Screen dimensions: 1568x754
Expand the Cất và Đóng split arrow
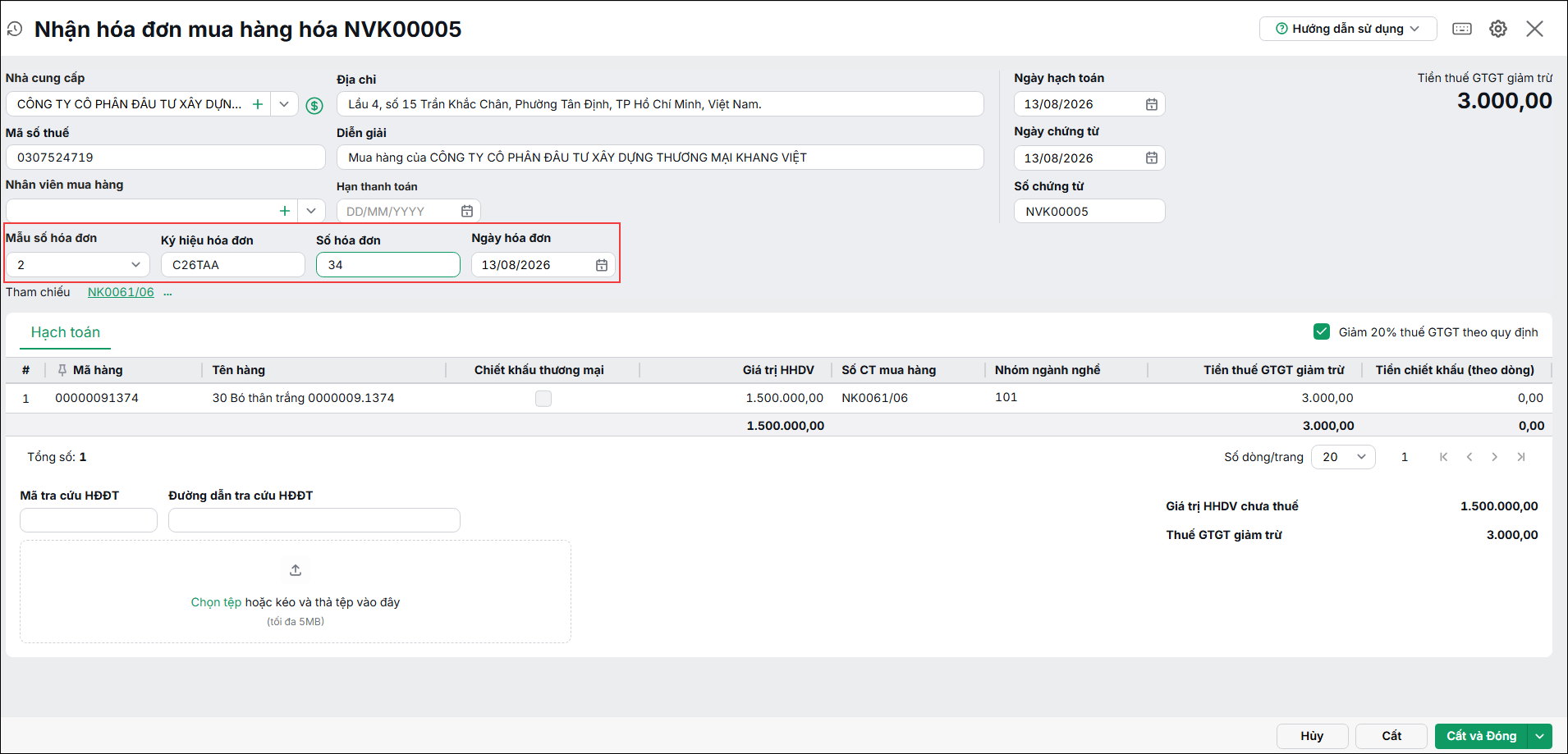[x=1540, y=736]
